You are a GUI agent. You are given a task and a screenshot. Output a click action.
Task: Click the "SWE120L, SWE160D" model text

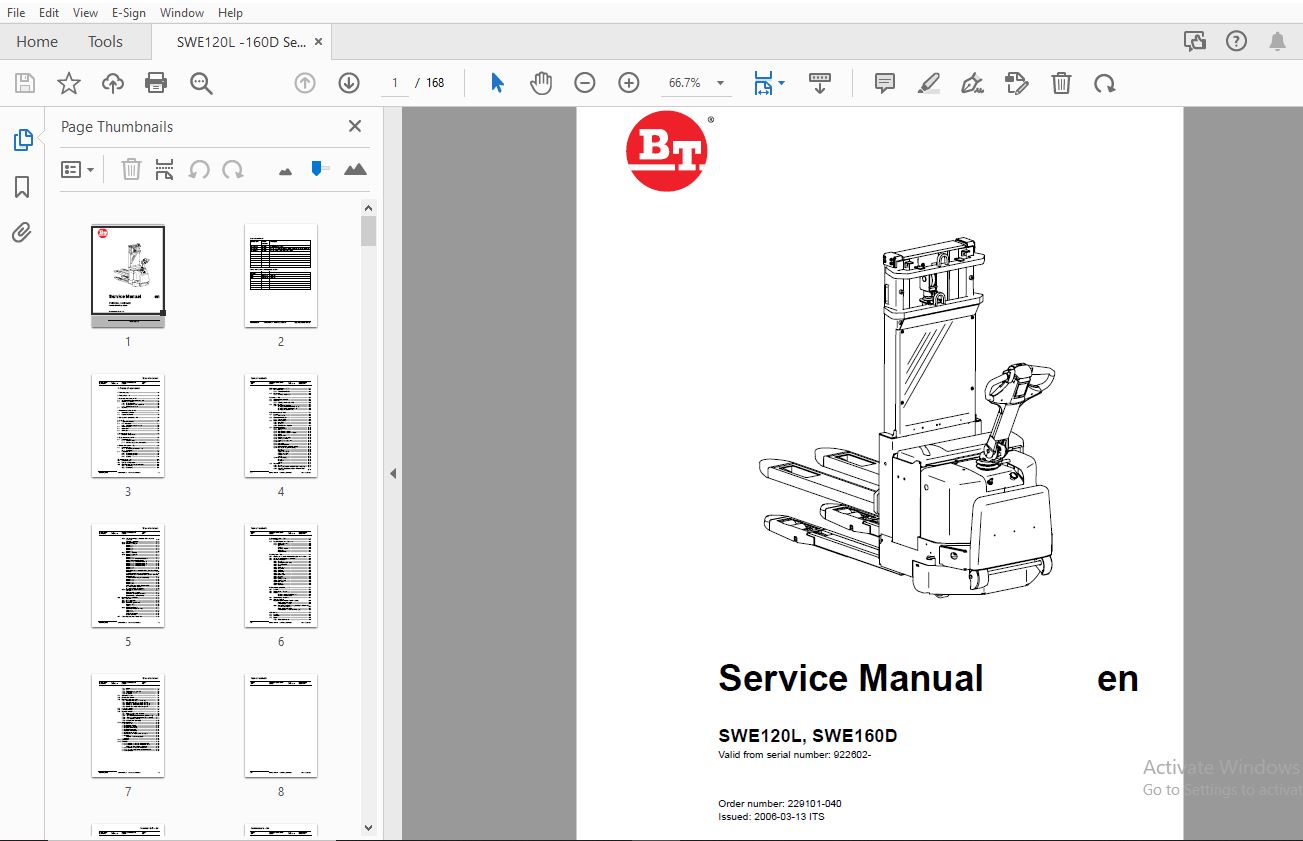[x=808, y=736]
